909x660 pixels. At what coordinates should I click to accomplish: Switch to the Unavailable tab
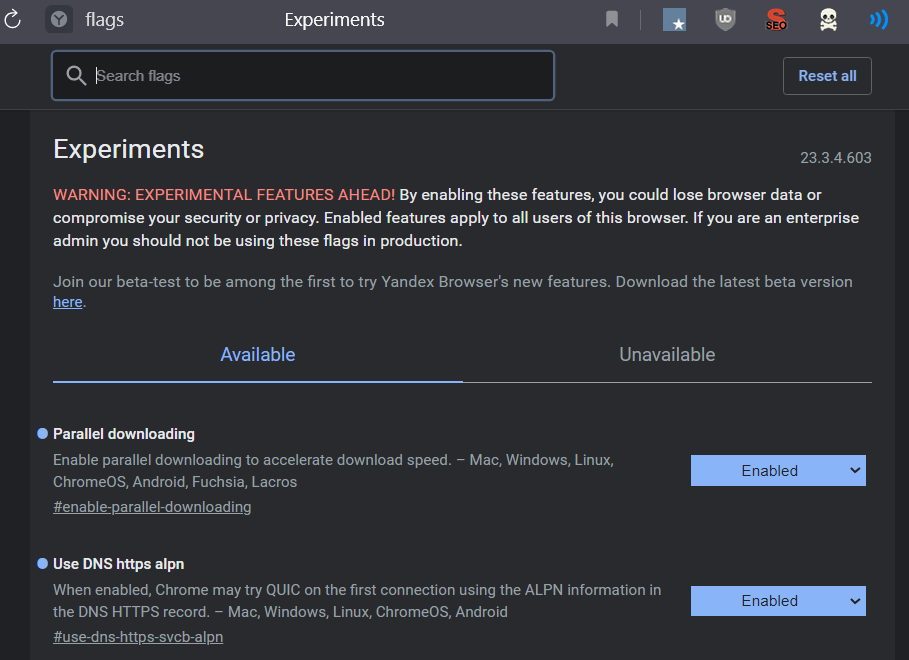(667, 355)
